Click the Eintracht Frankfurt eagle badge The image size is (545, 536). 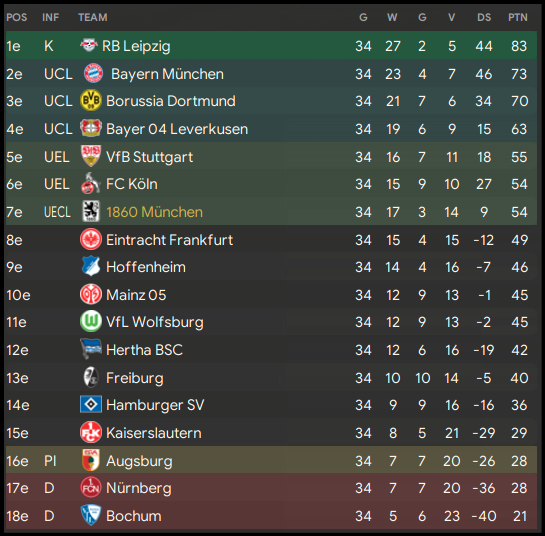(91, 239)
